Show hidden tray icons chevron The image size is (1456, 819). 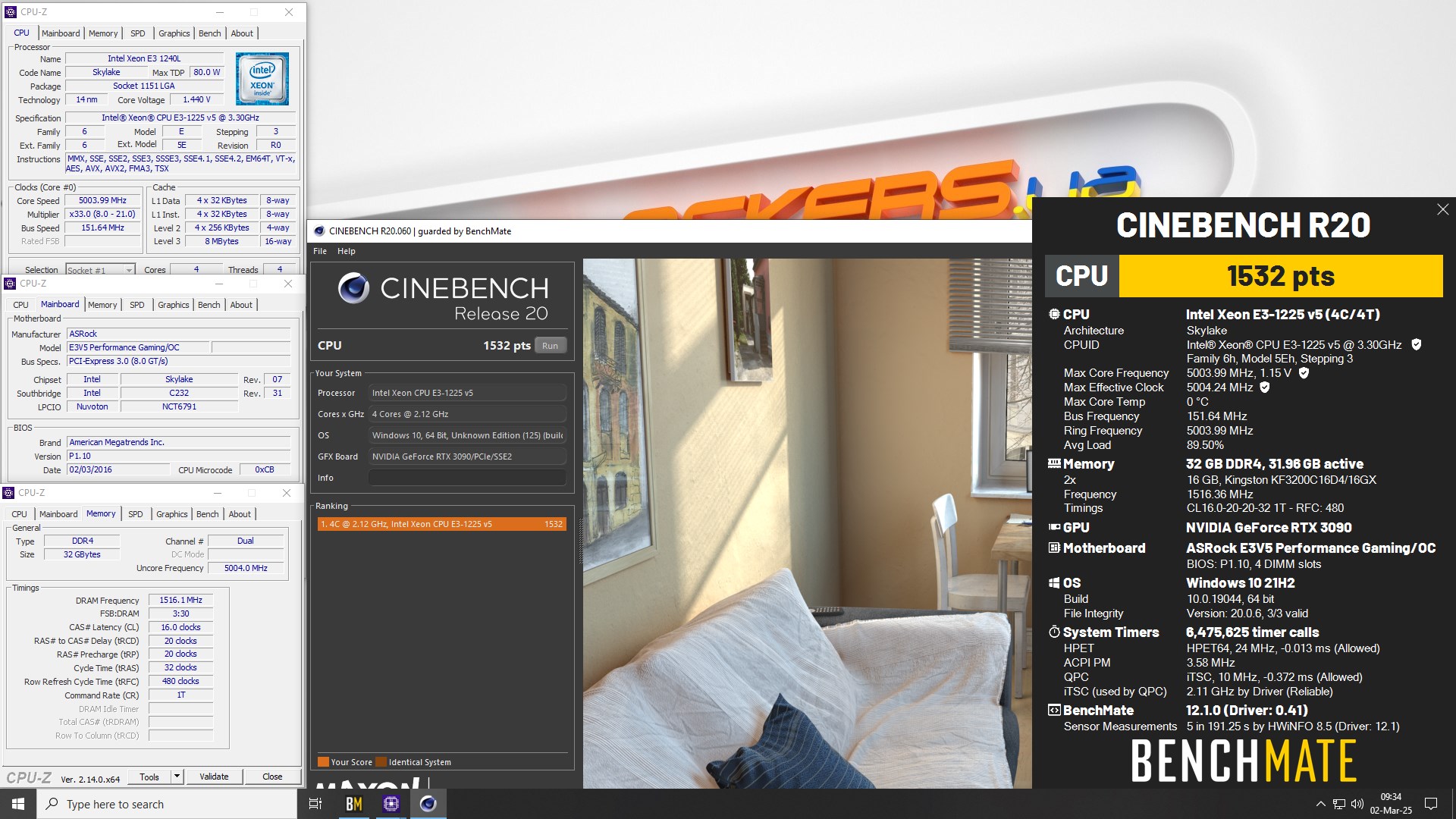pyautogui.click(x=1320, y=804)
